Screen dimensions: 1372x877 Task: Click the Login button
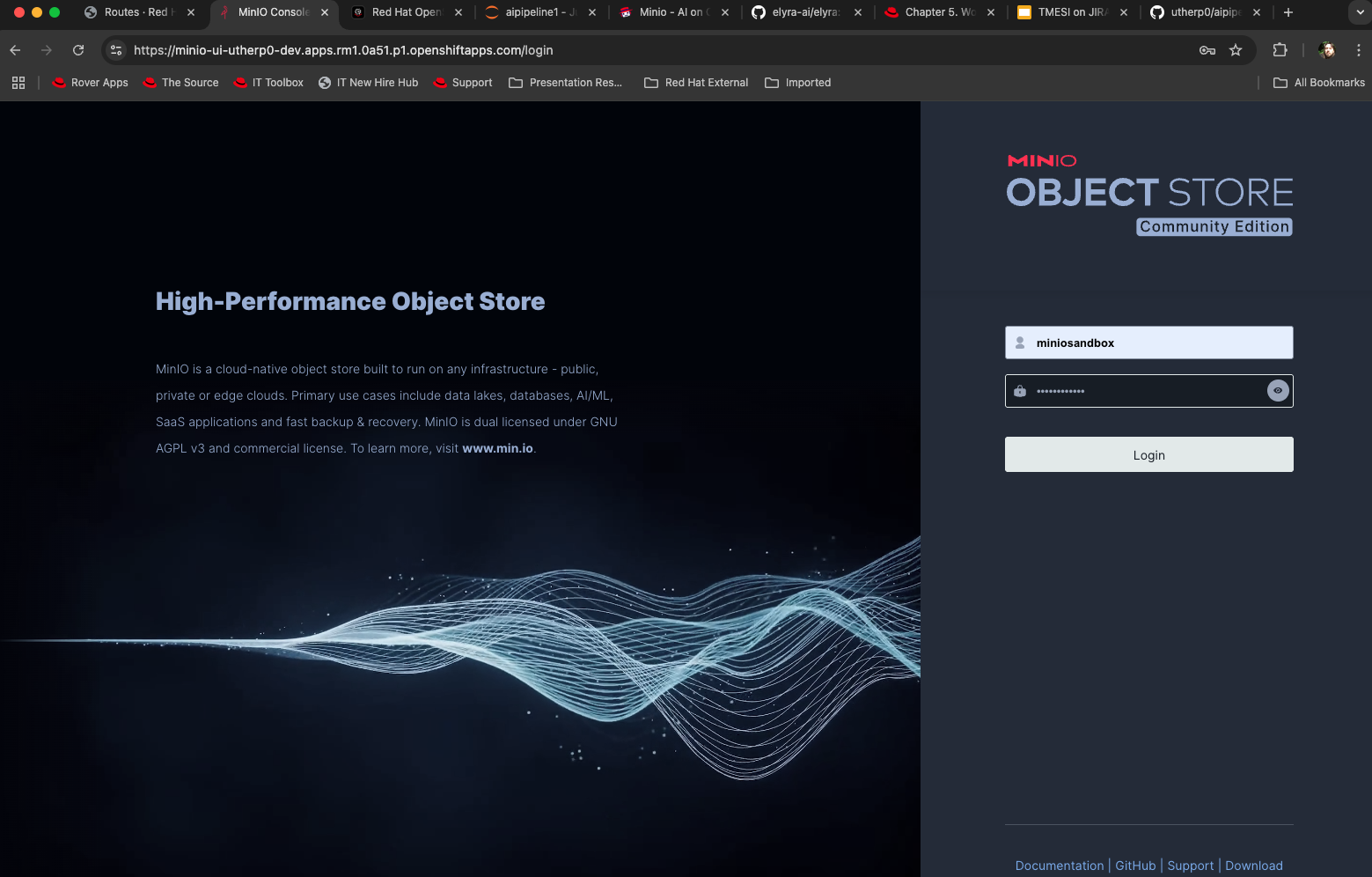point(1148,454)
